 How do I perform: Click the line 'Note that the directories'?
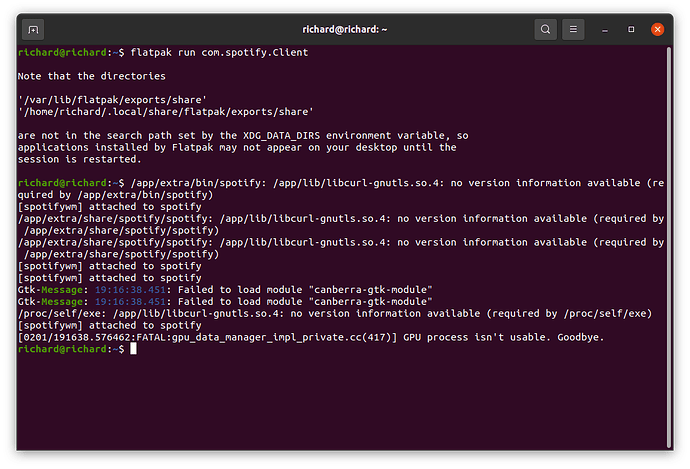point(92,76)
